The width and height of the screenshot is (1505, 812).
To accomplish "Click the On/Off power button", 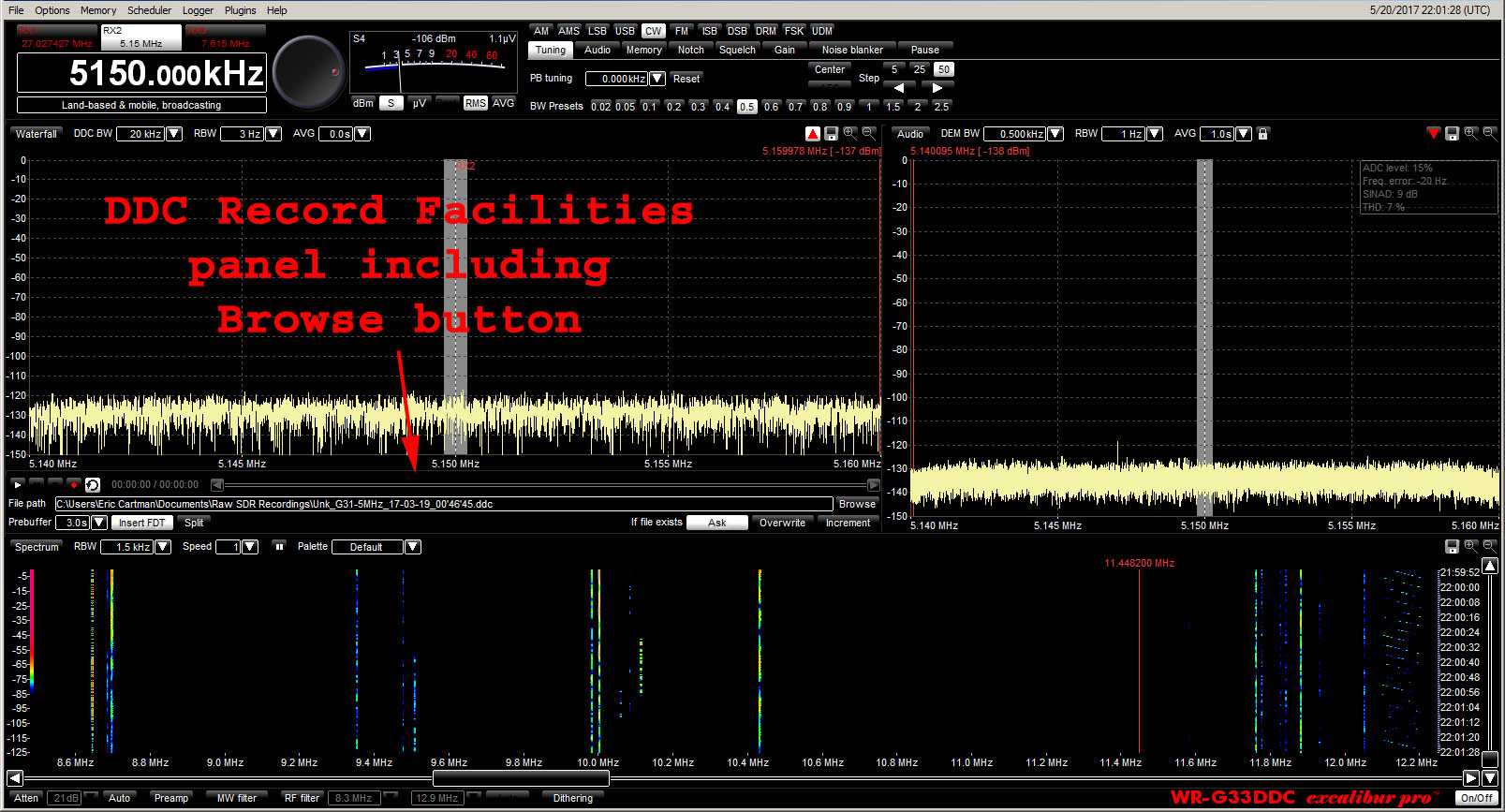I will click(x=1476, y=798).
